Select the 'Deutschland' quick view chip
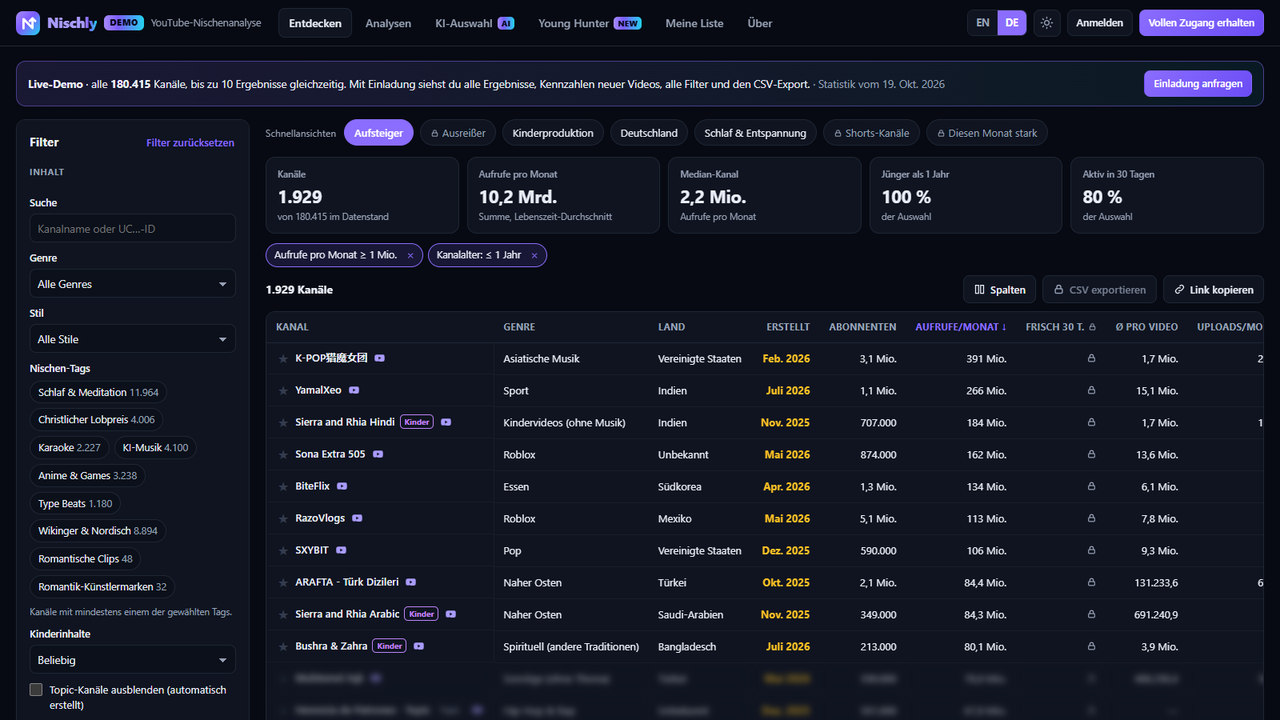This screenshot has width=1280, height=720. tap(649, 133)
